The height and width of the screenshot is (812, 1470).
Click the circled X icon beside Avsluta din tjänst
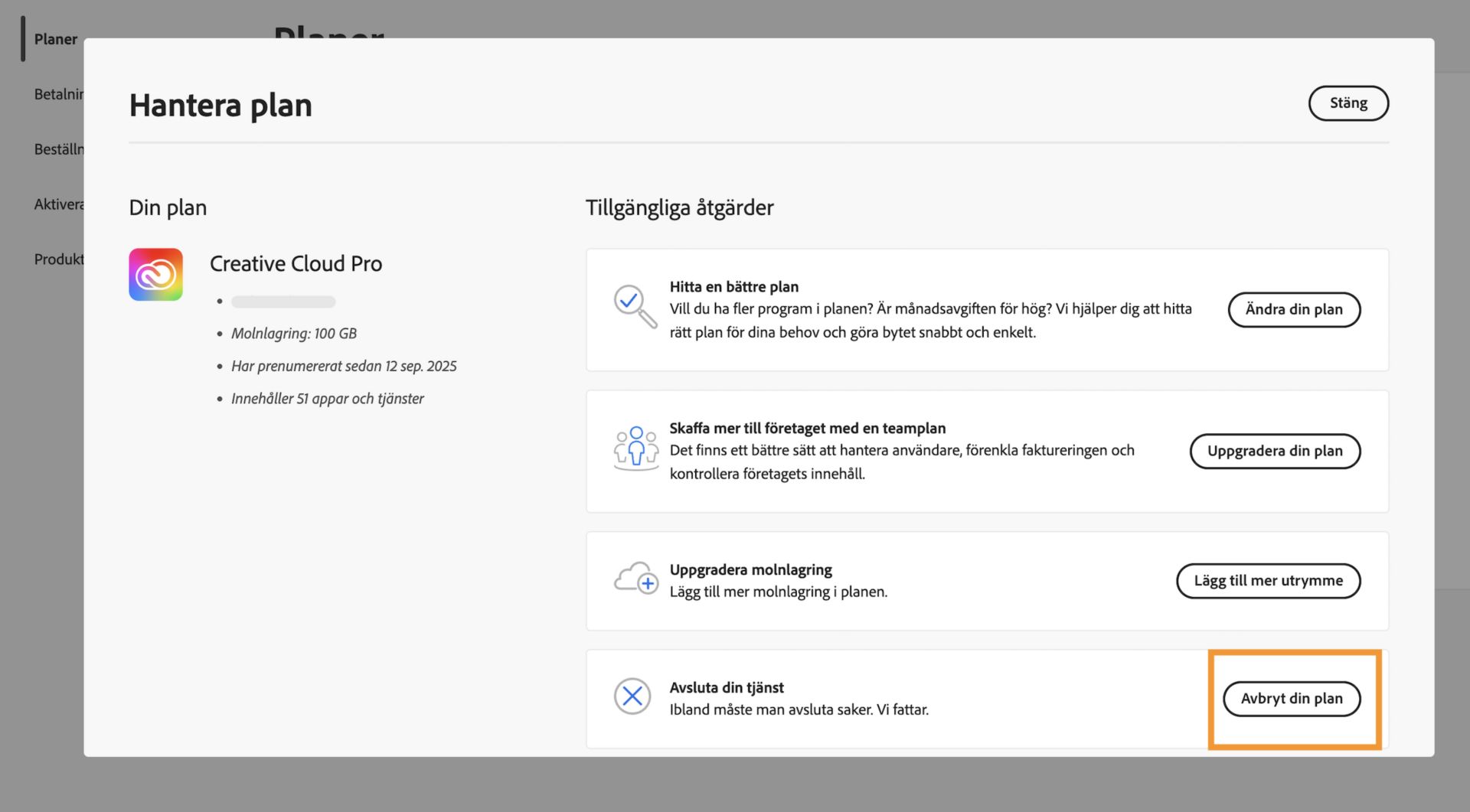[633, 696]
